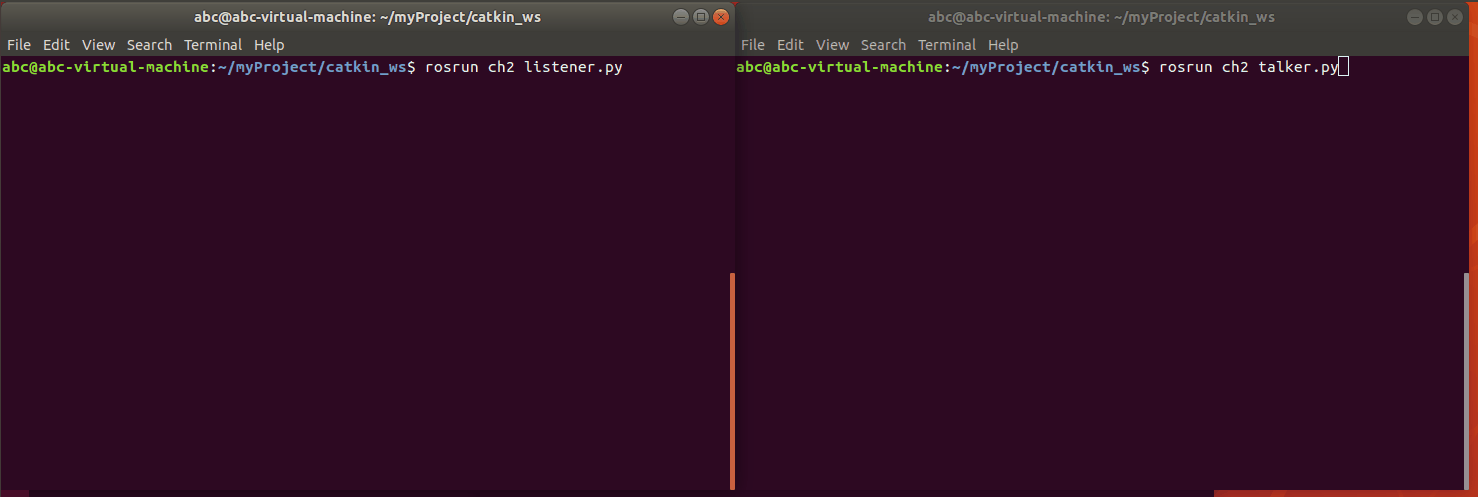Open File menu in talker terminal window
The width and height of the screenshot is (1478, 497).
tap(753, 45)
